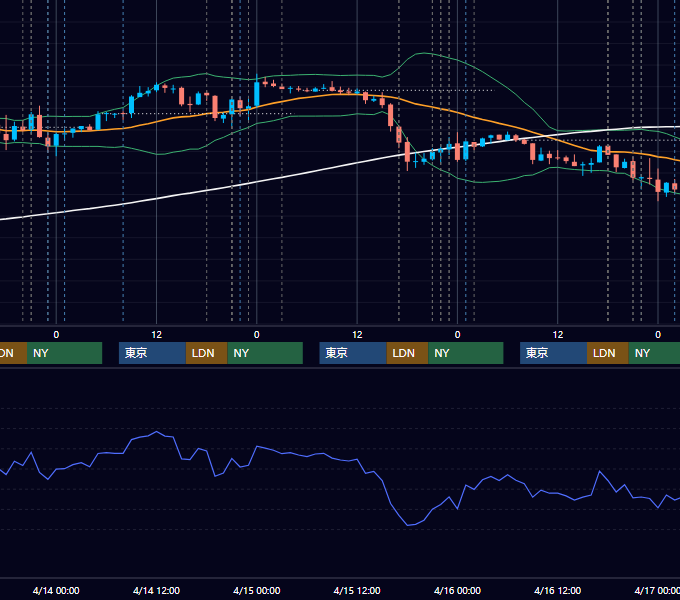Select the LDN session block on 4/15
680x600 pixels.
point(408,353)
